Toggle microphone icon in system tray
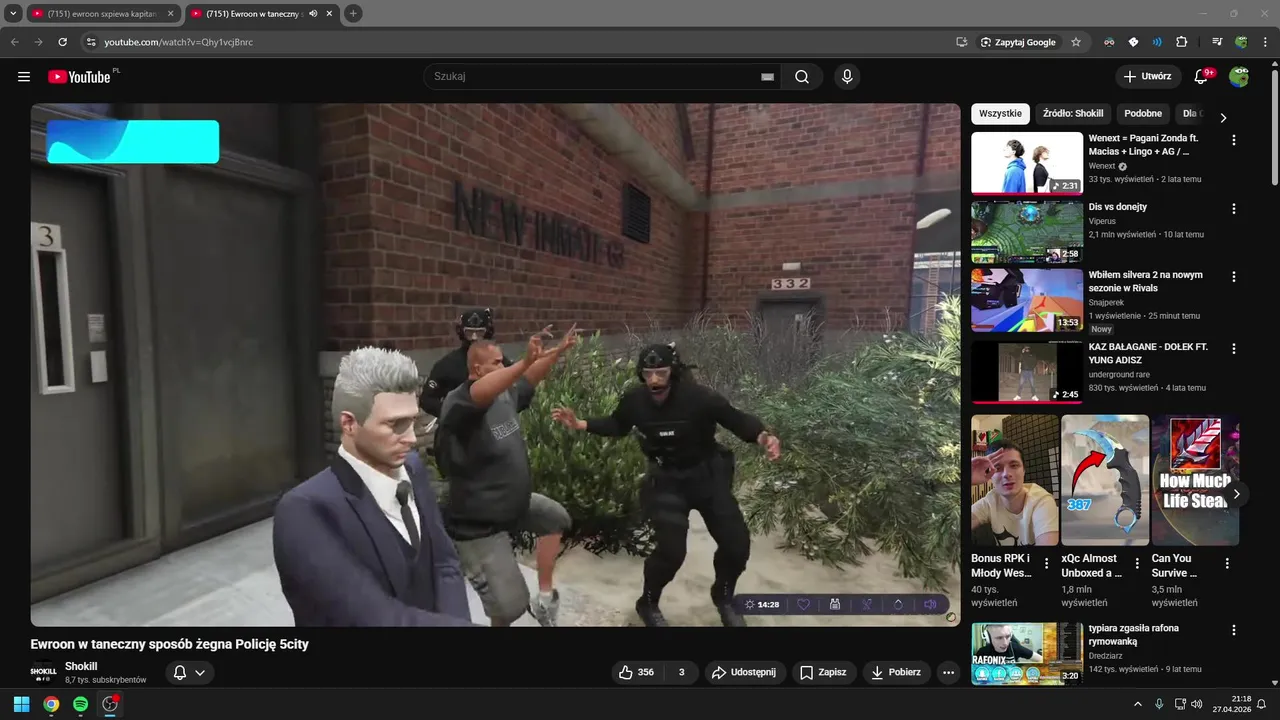Screen dimensions: 1280x720 [1159, 704]
